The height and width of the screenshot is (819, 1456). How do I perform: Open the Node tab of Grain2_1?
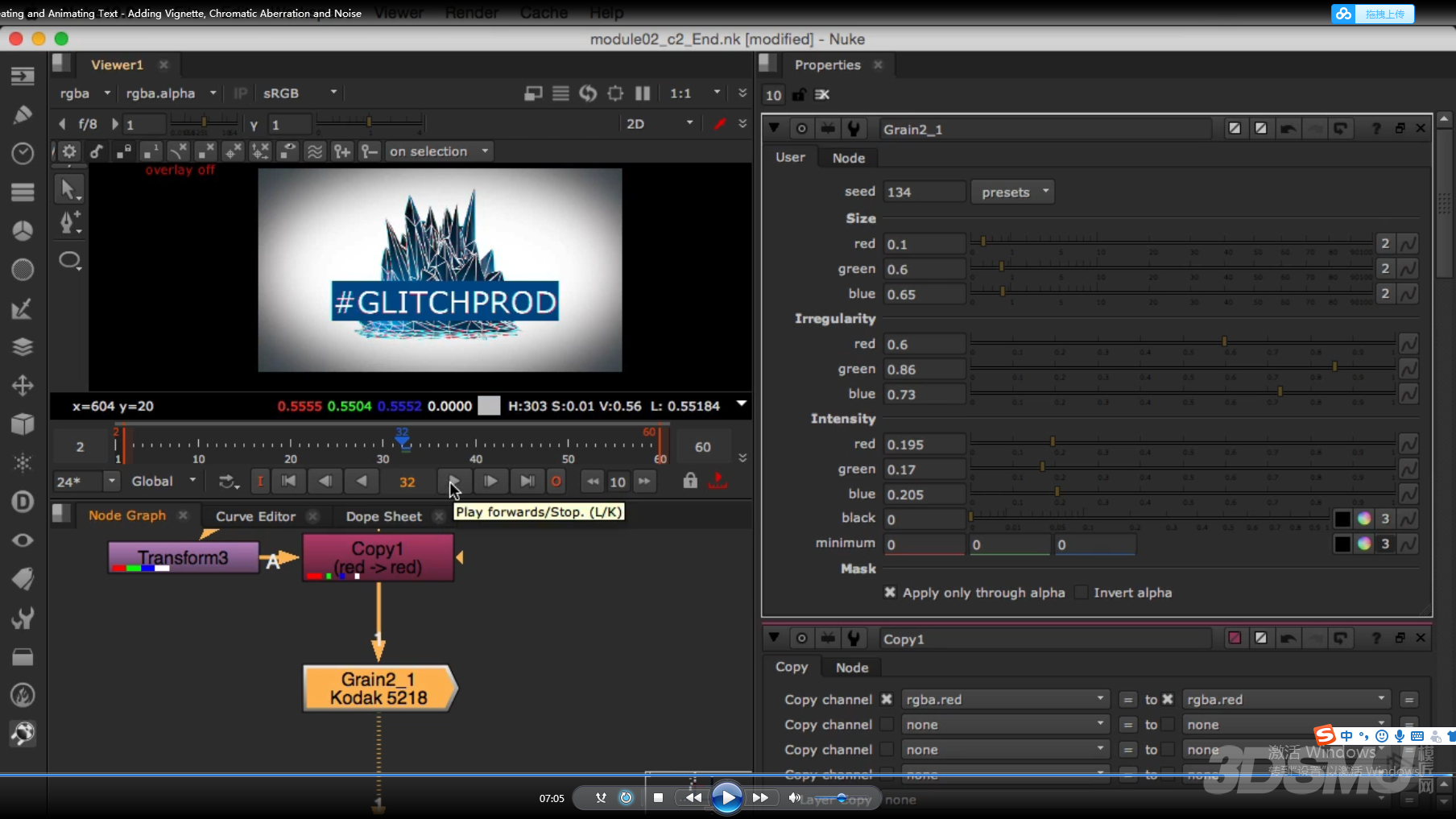click(848, 158)
